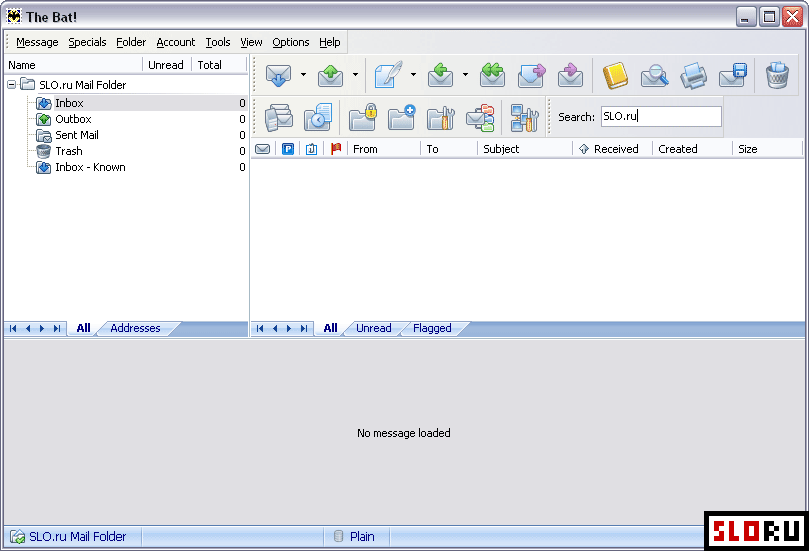Click the attachment column header icon

point(312,149)
